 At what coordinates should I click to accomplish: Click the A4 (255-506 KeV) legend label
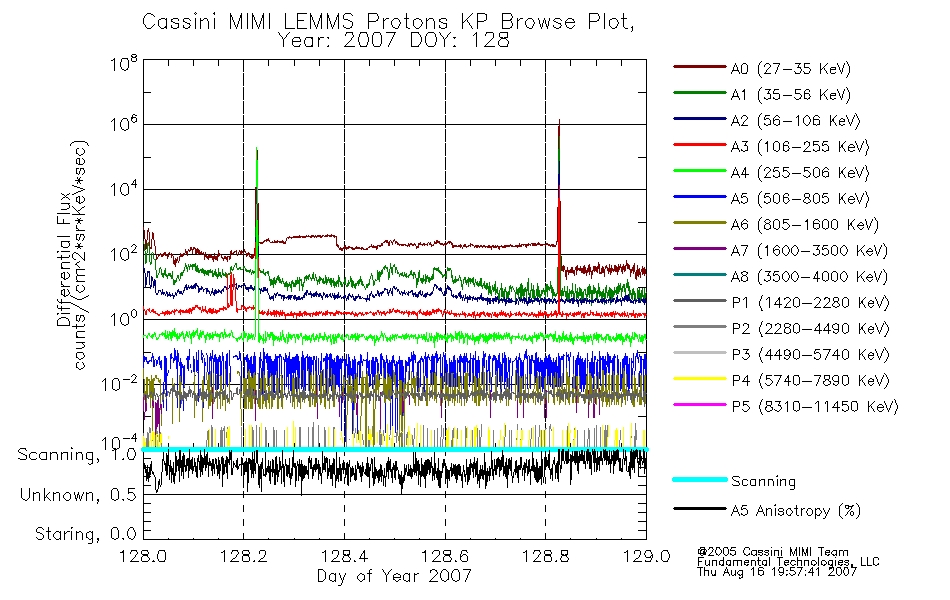point(800,173)
